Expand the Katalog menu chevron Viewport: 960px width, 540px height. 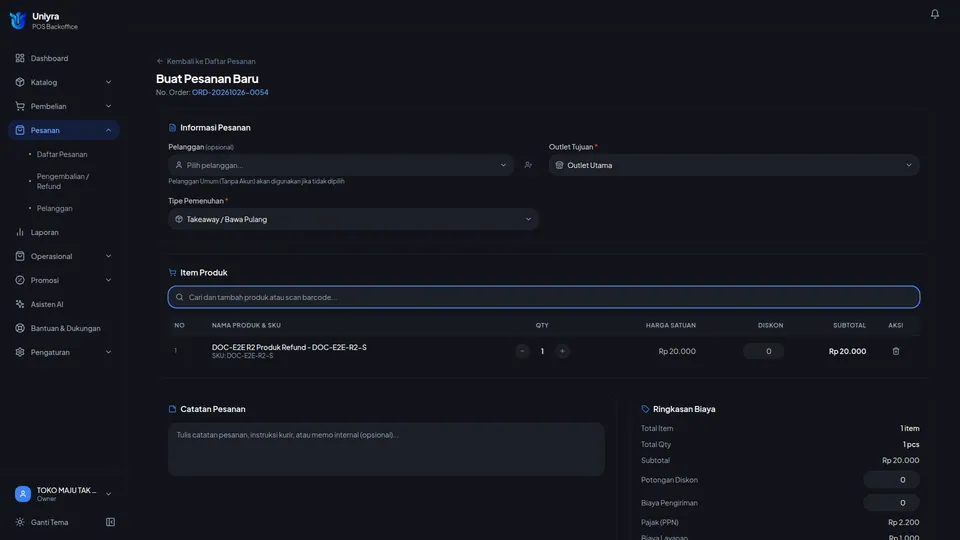click(x=108, y=82)
